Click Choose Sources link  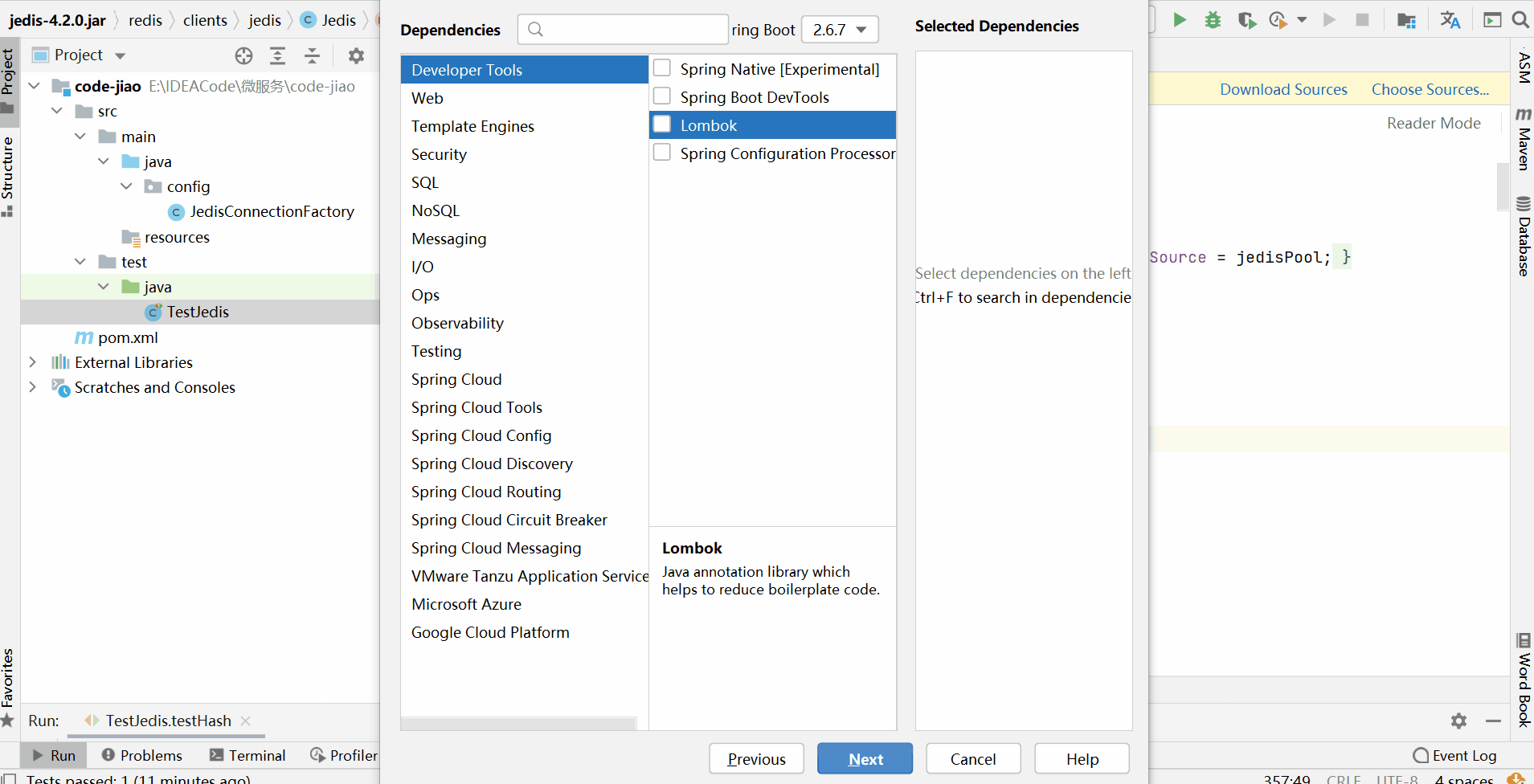[1430, 89]
